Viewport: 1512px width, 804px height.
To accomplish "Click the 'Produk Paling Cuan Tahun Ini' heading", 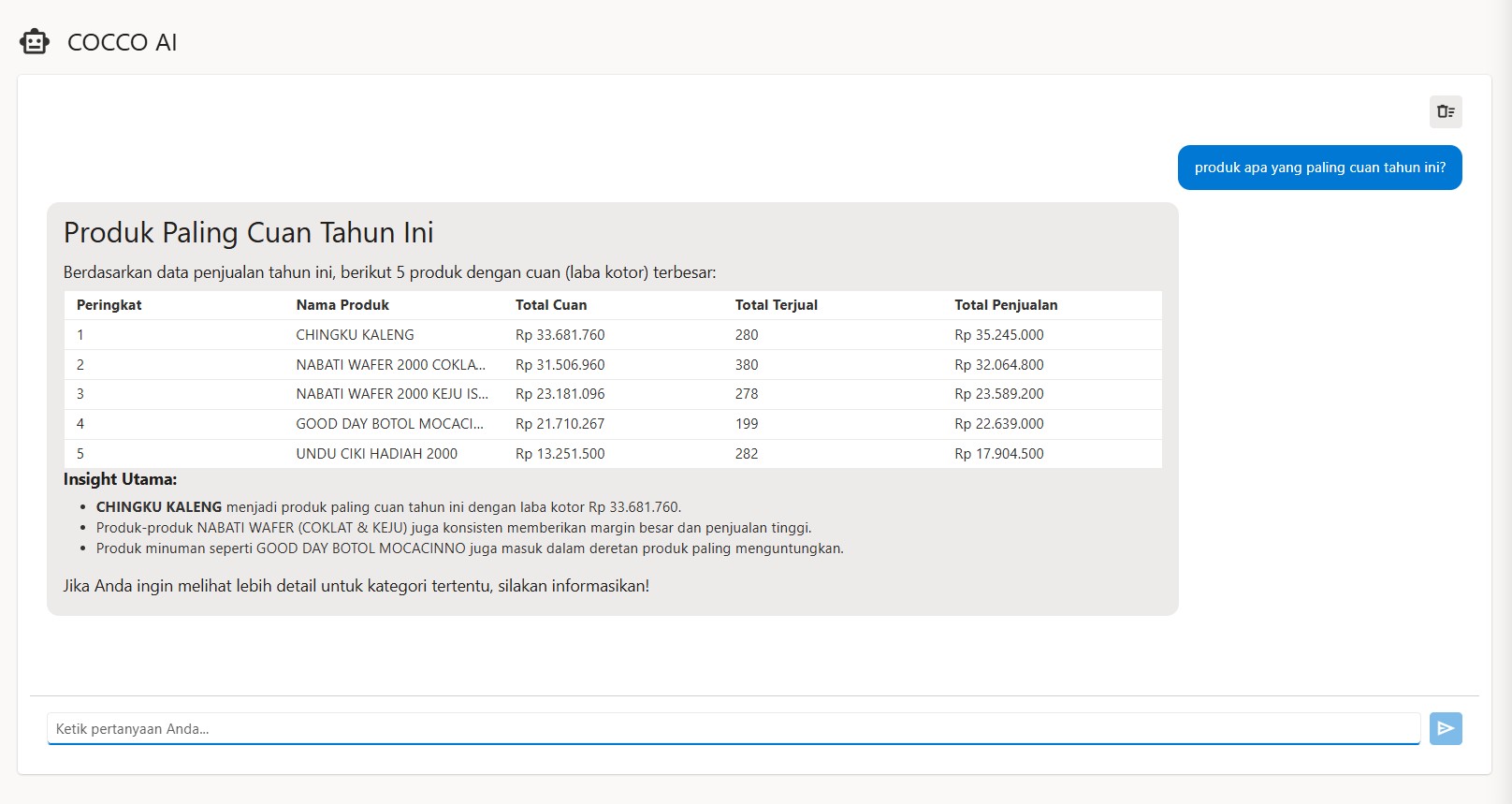I will click(x=248, y=232).
